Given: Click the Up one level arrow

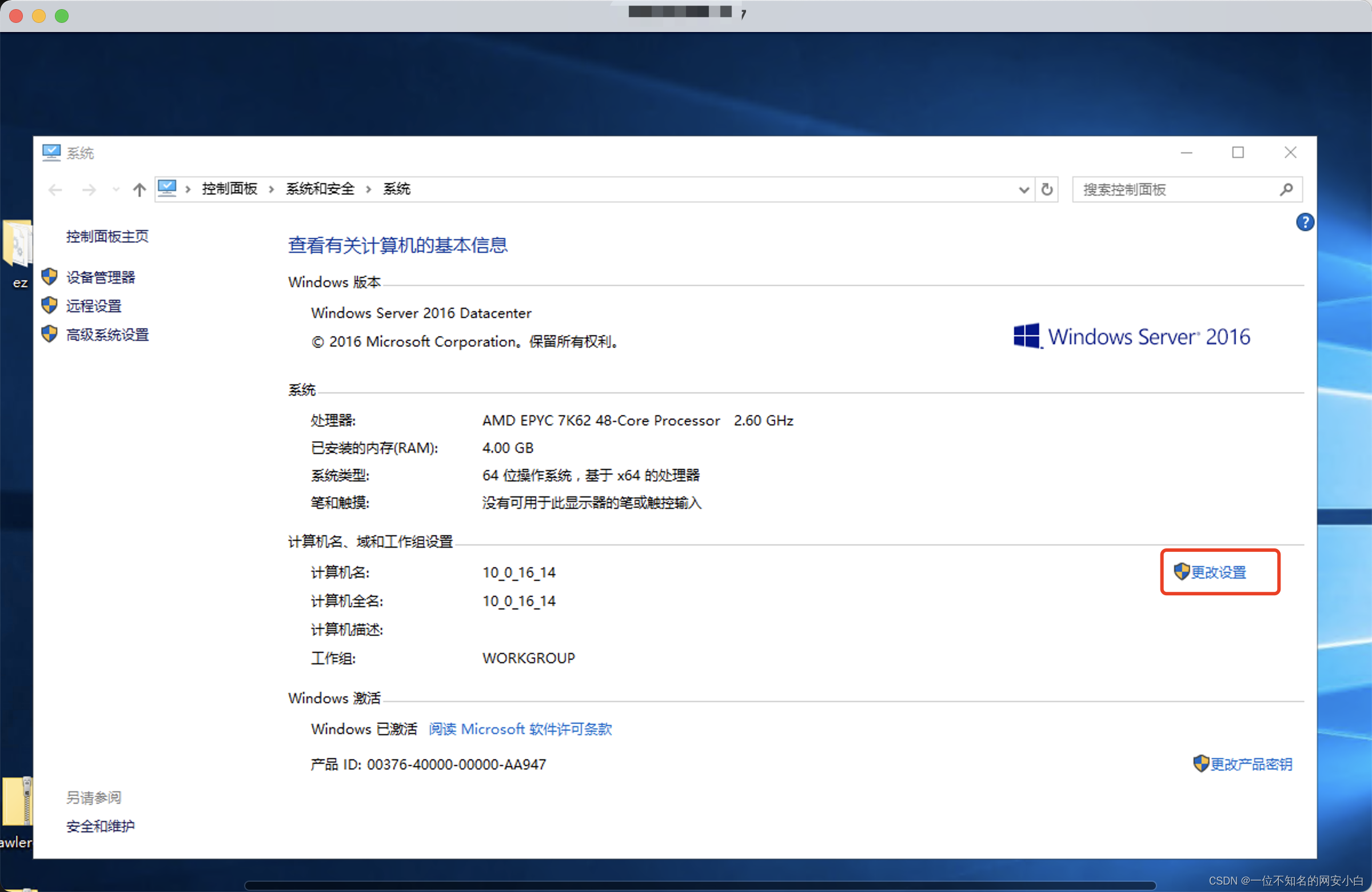Looking at the screenshot, I should point(139,190).
